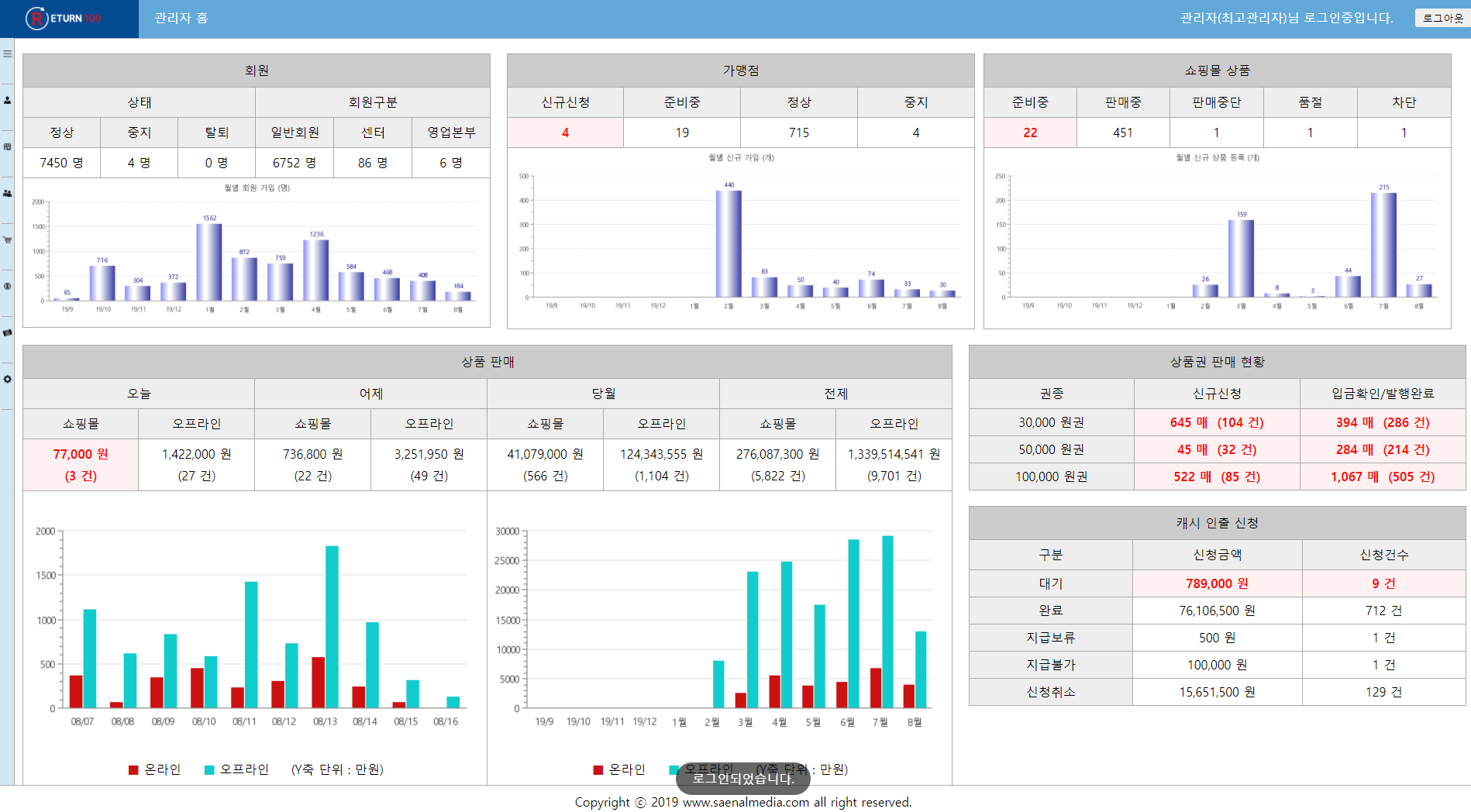
Task: Click the 로그아웃 button
Action: pyautogui.click(x=1442, y=18)
